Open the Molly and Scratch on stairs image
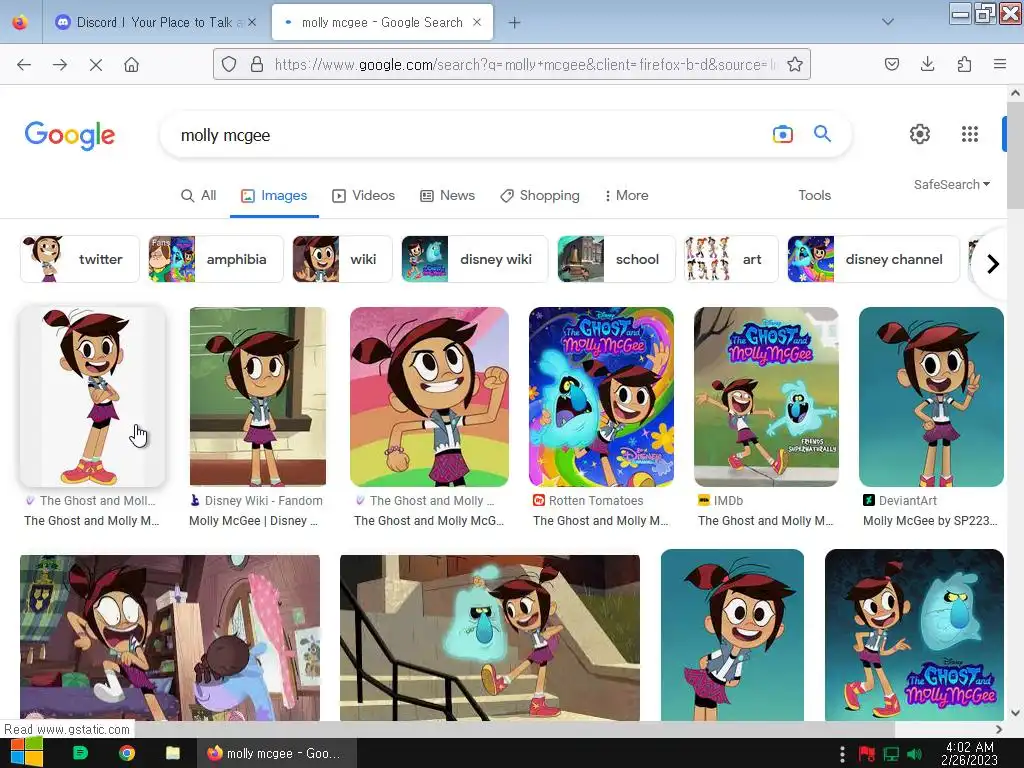The image size is (1024, 768). [x=490, y=637]
